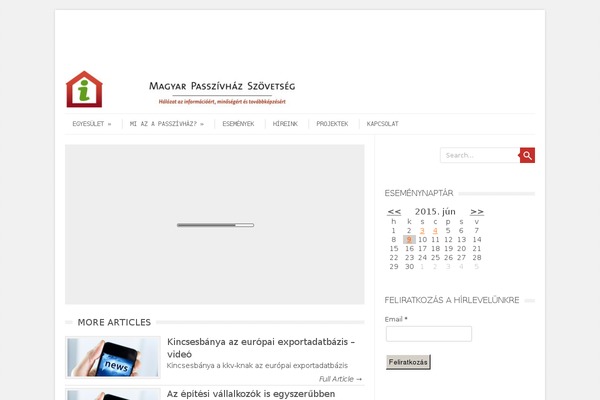Open the Események menu item
The width and height of the screenshot is (600, 400).
tap(238, 124)
